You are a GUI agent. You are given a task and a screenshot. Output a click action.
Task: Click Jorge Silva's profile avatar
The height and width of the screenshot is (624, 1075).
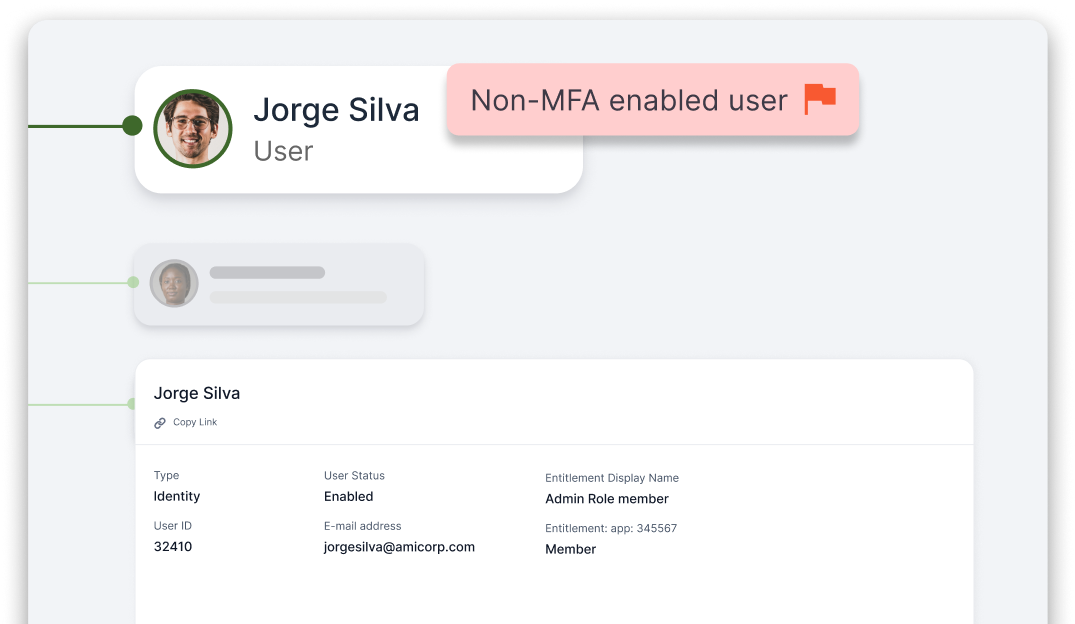(193, 128)
